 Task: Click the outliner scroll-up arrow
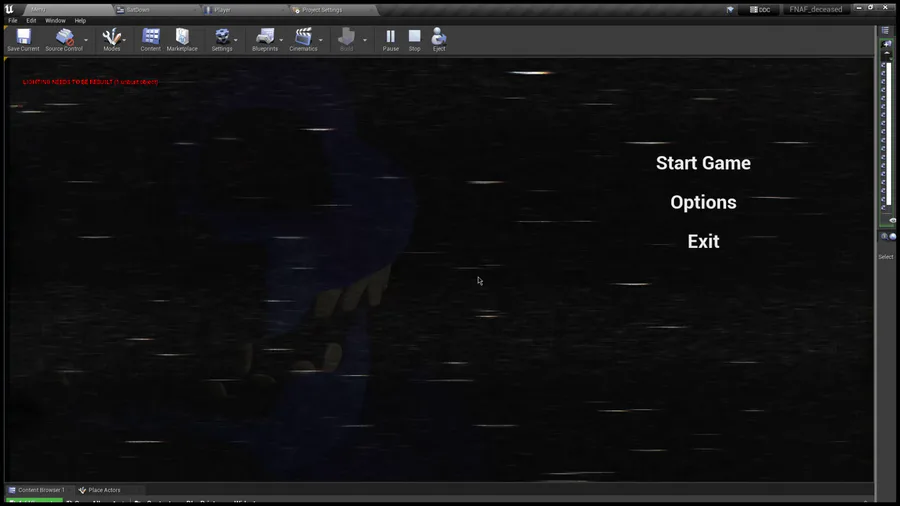pos(887,53)
